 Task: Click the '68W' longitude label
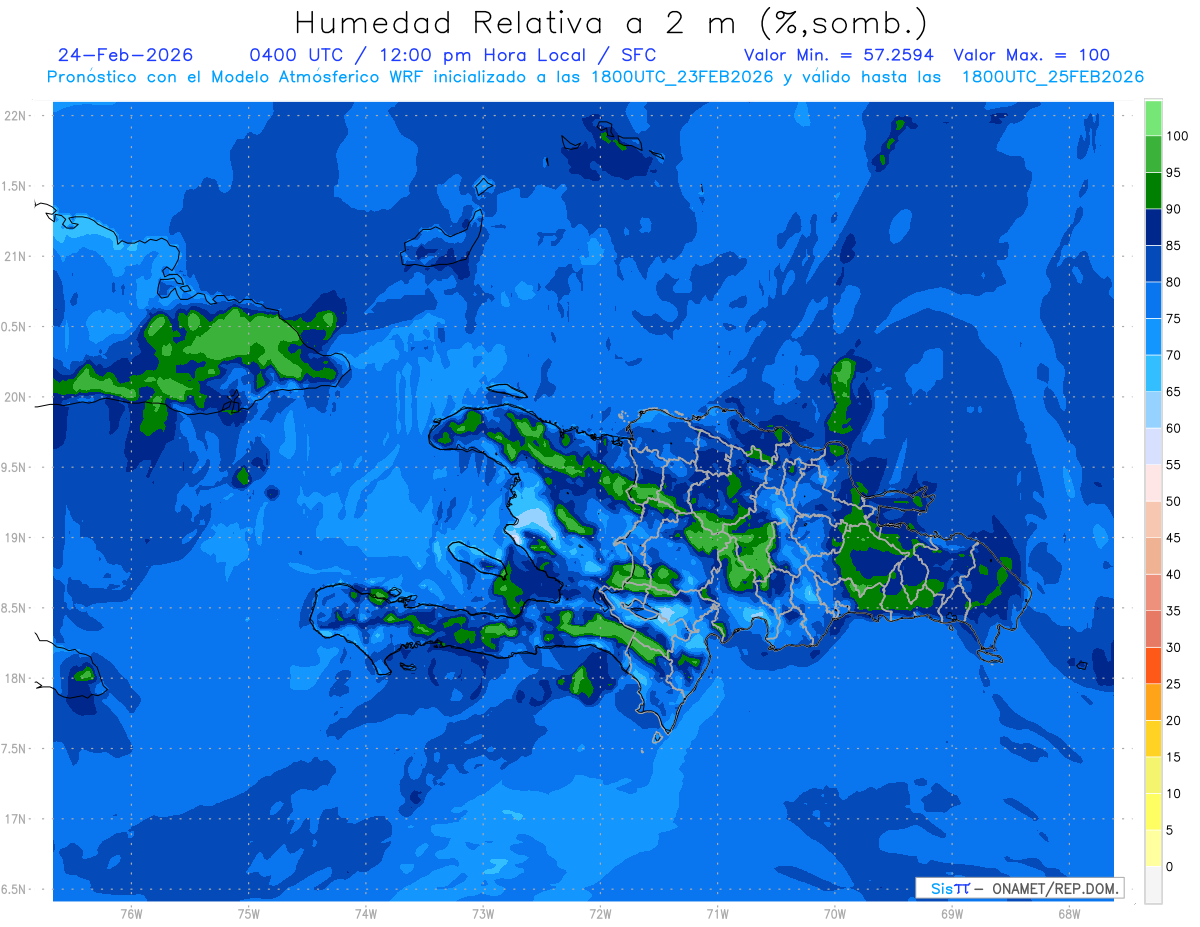1069,914
